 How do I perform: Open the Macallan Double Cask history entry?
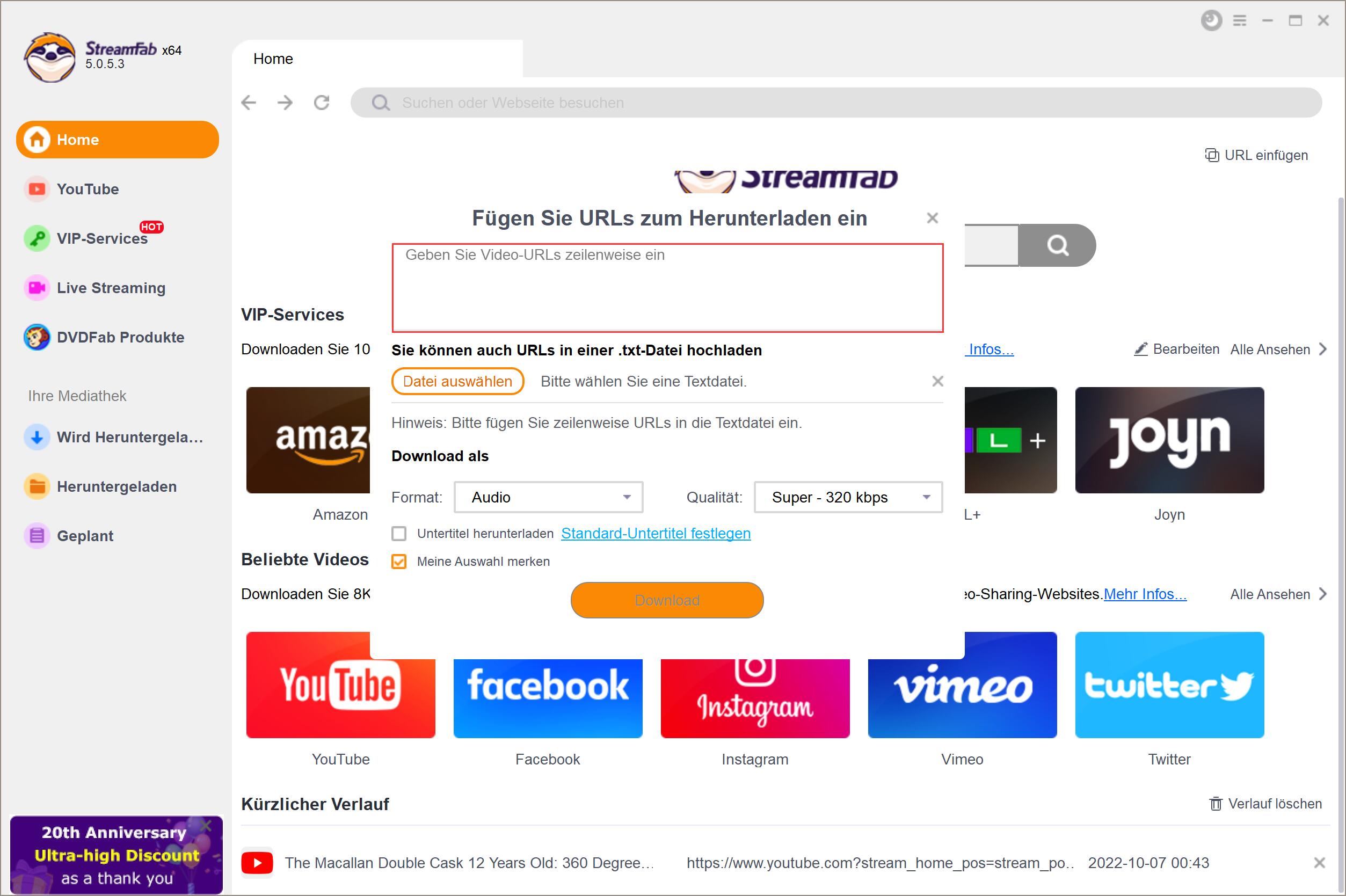[x=469, y=863]
